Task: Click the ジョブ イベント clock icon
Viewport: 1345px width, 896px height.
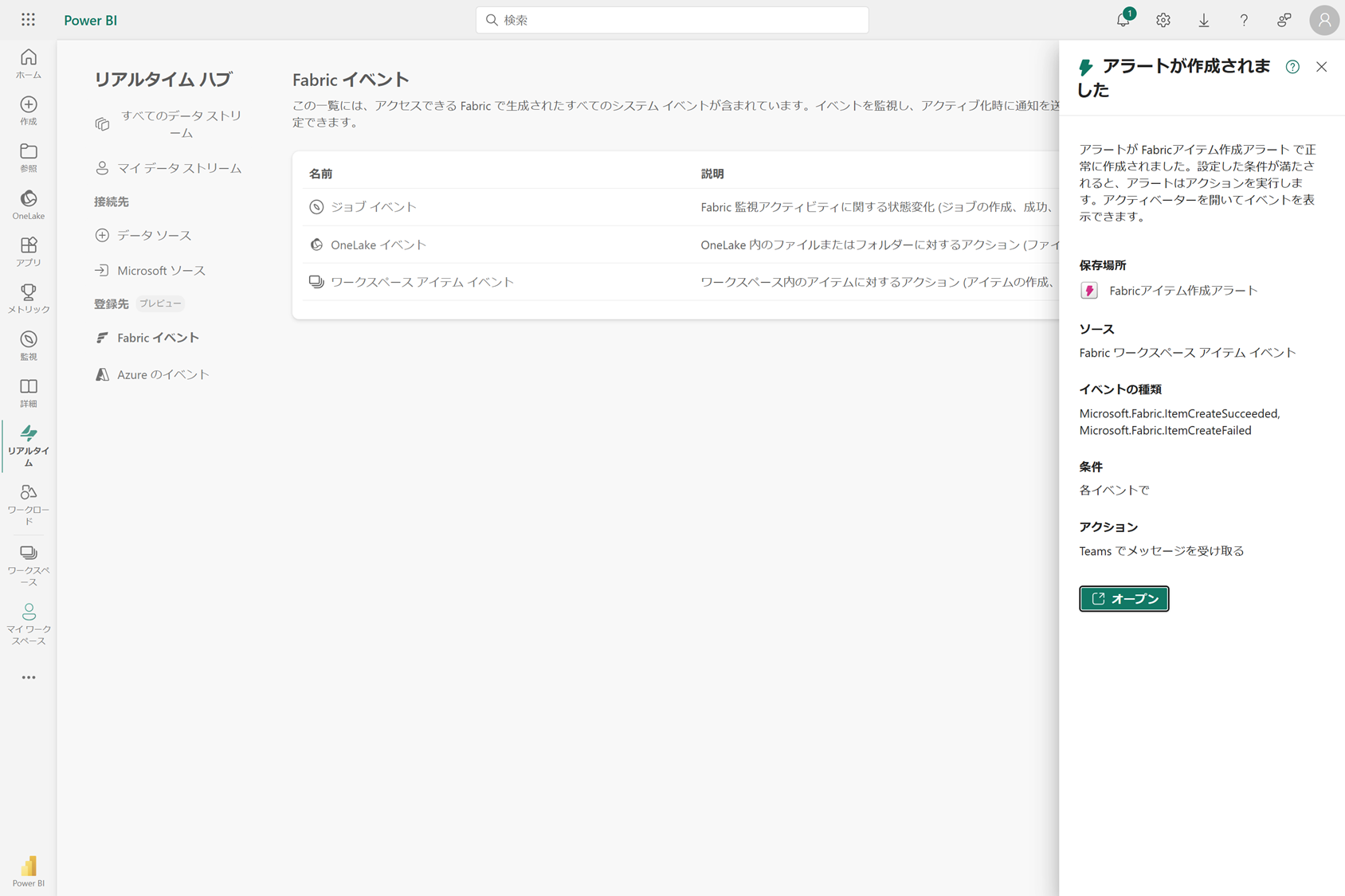Action: point(316,207)
